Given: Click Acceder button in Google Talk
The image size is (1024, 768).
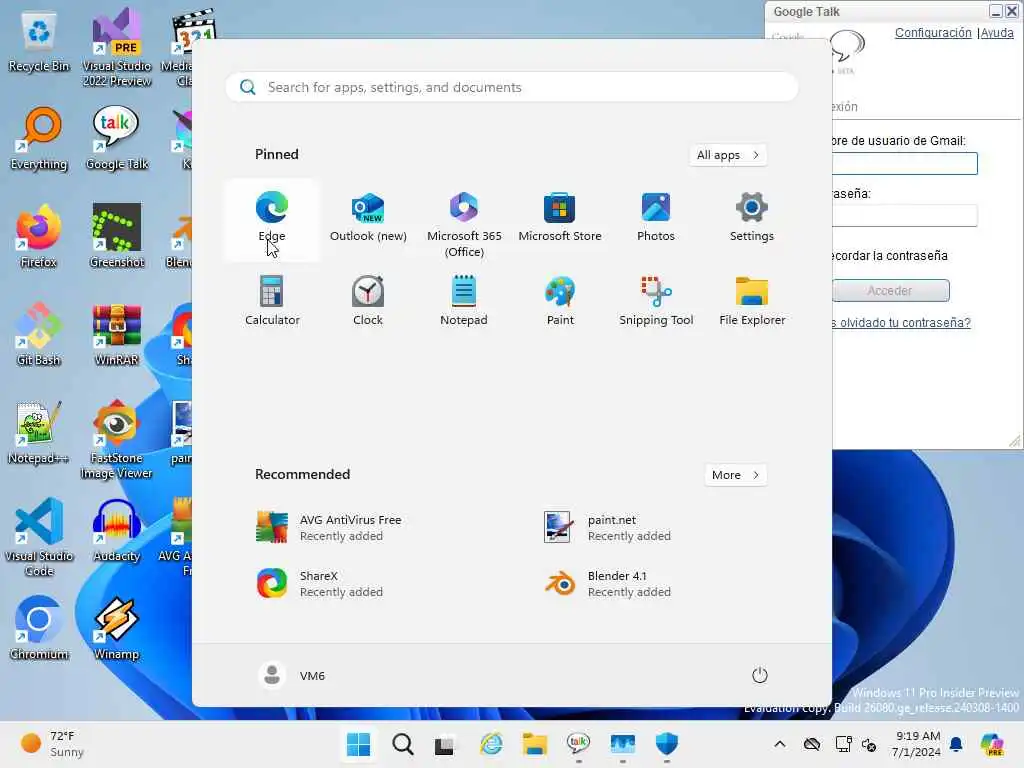Looking at the screenshot, I should pos(890,291).
